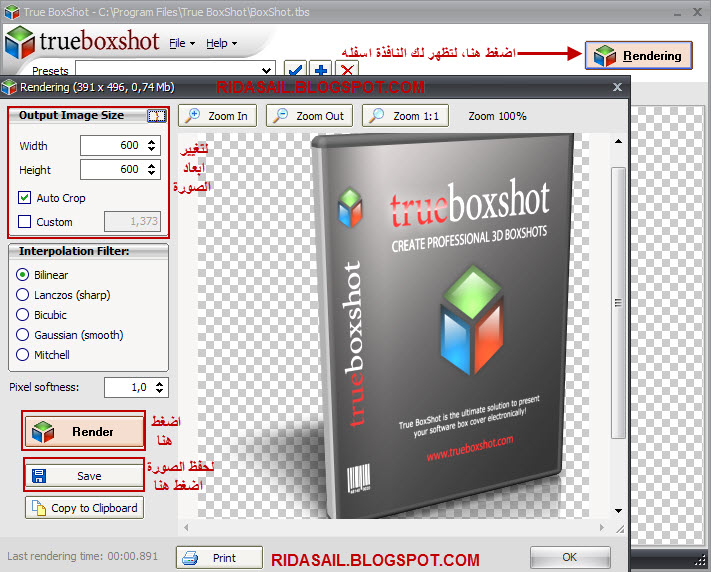Select the Mitchell interpolation filter
The width and height of the screenshot is (711, 572).
click(x=22, y=355)
